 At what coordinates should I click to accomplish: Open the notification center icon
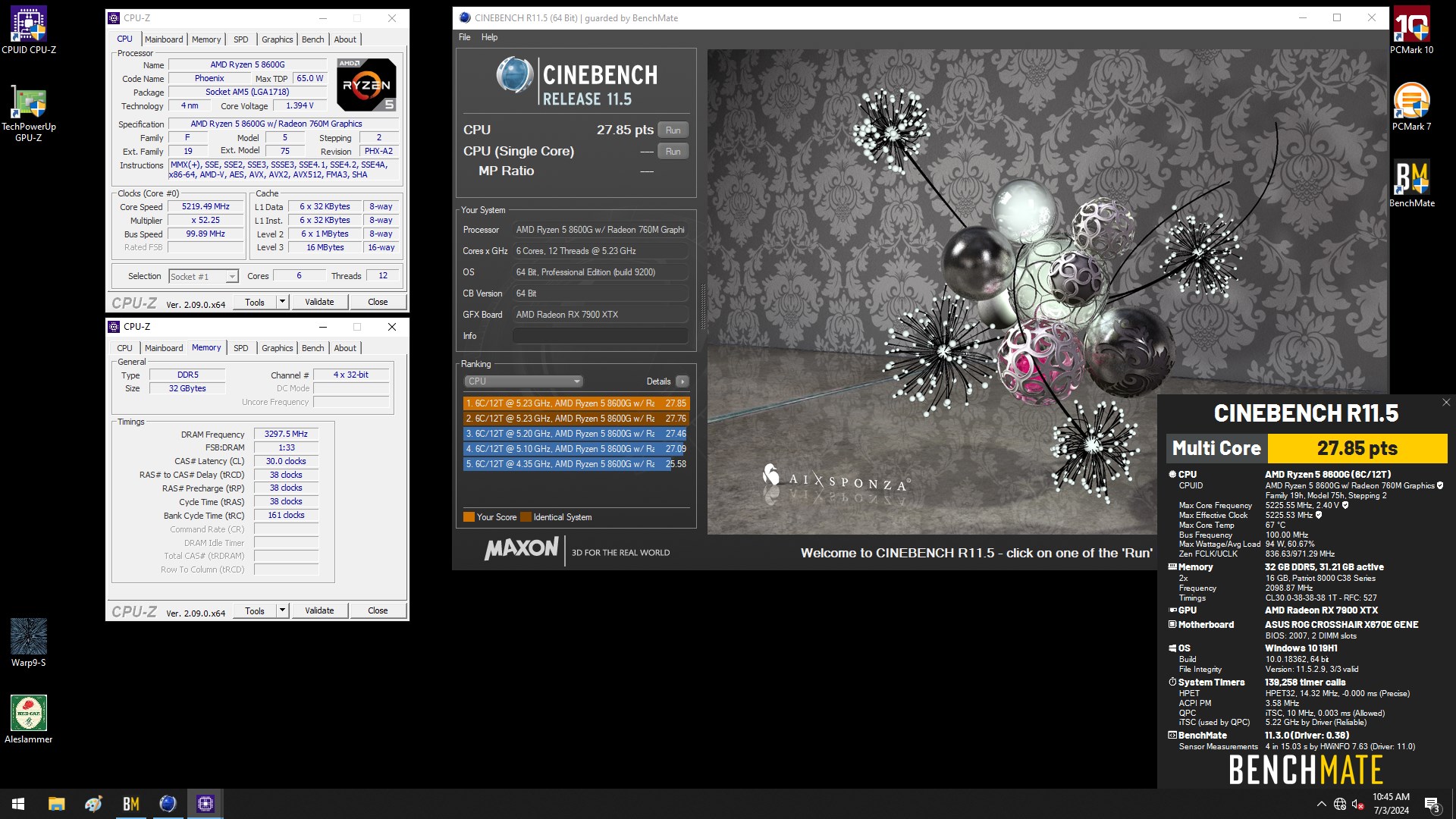[1432, 804]
